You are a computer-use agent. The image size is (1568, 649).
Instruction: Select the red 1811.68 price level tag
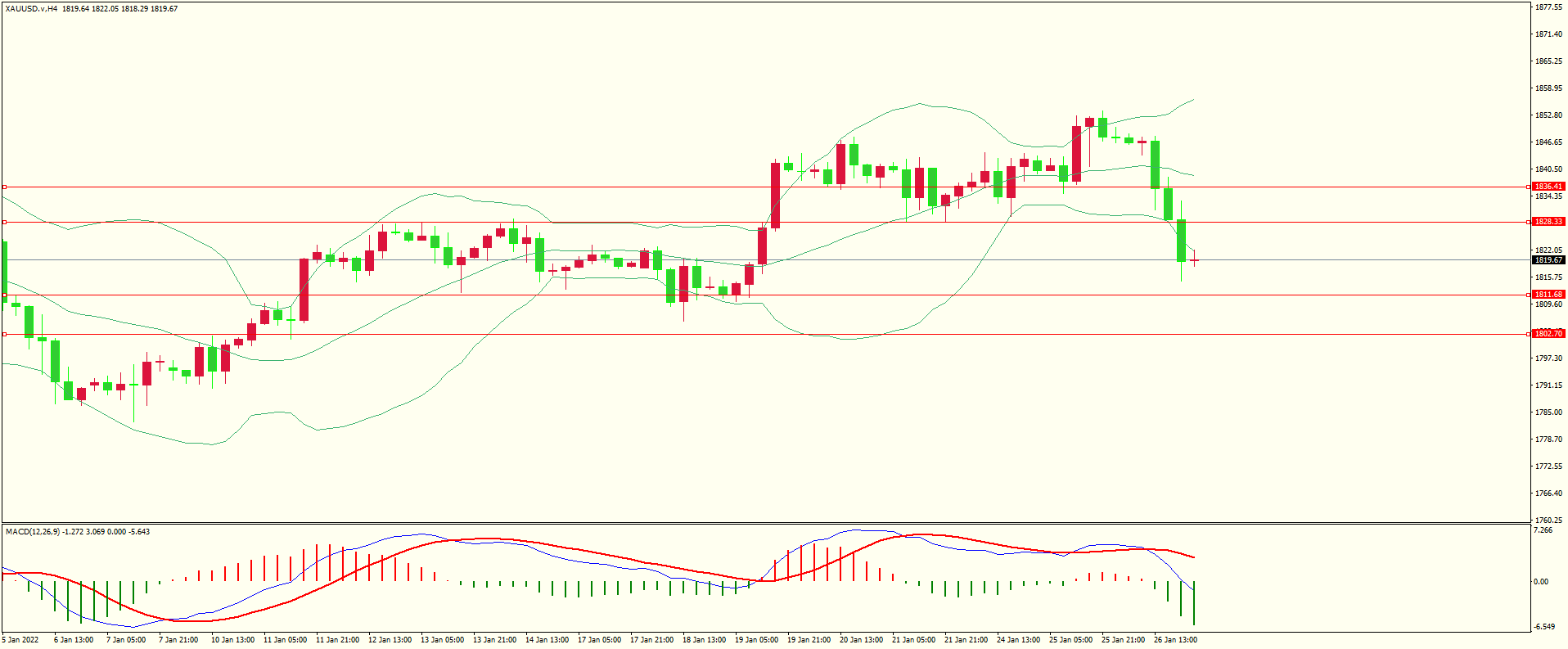pos(1548,295)
